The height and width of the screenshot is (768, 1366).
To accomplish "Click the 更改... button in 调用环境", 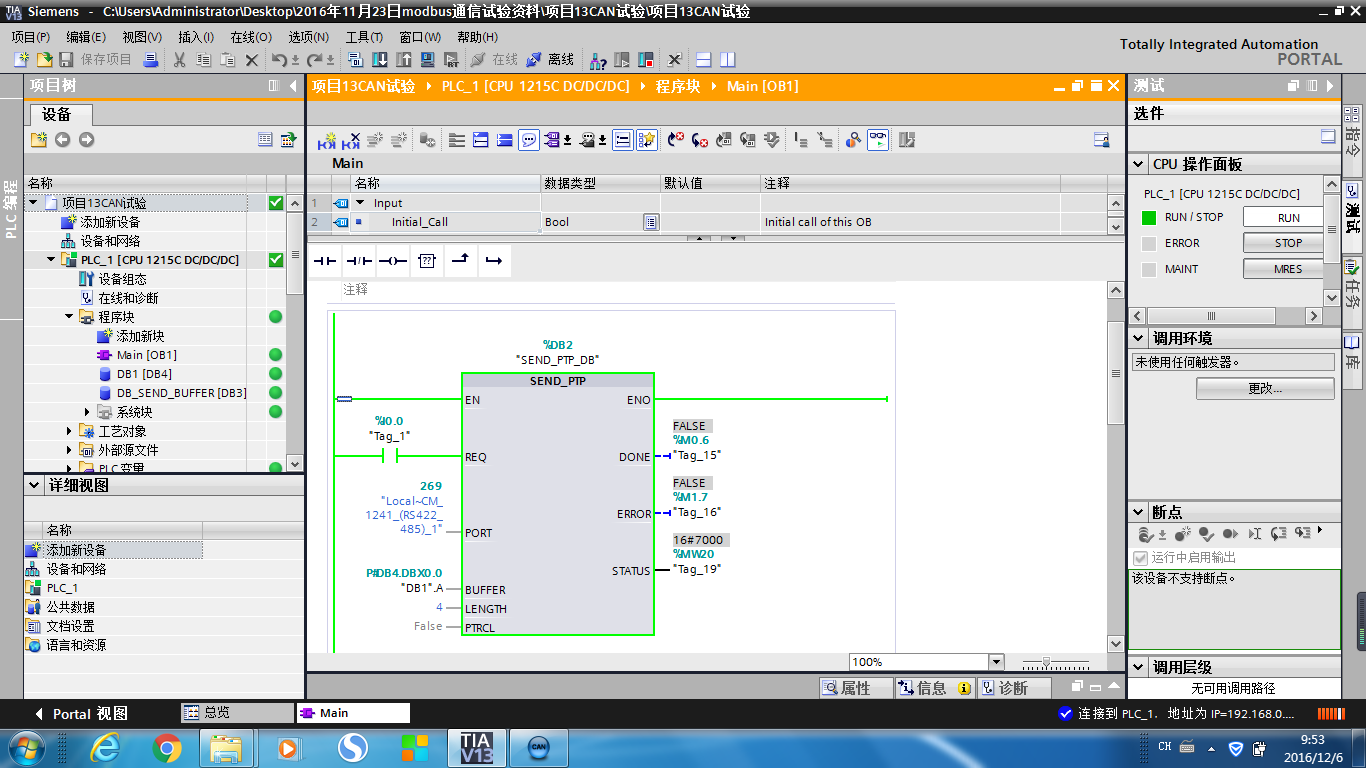I will coord(1264,388).
